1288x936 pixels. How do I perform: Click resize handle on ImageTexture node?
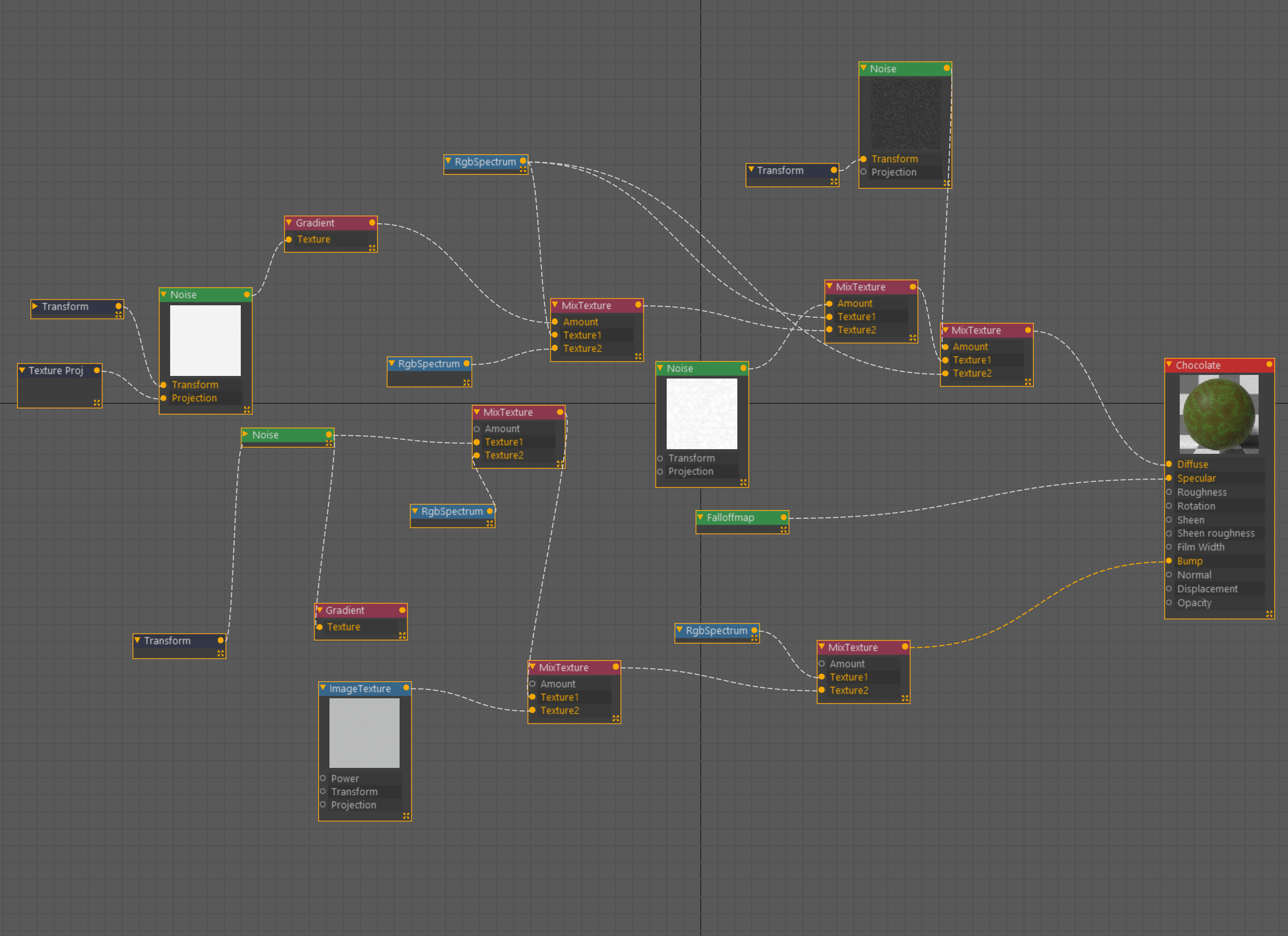406,816
